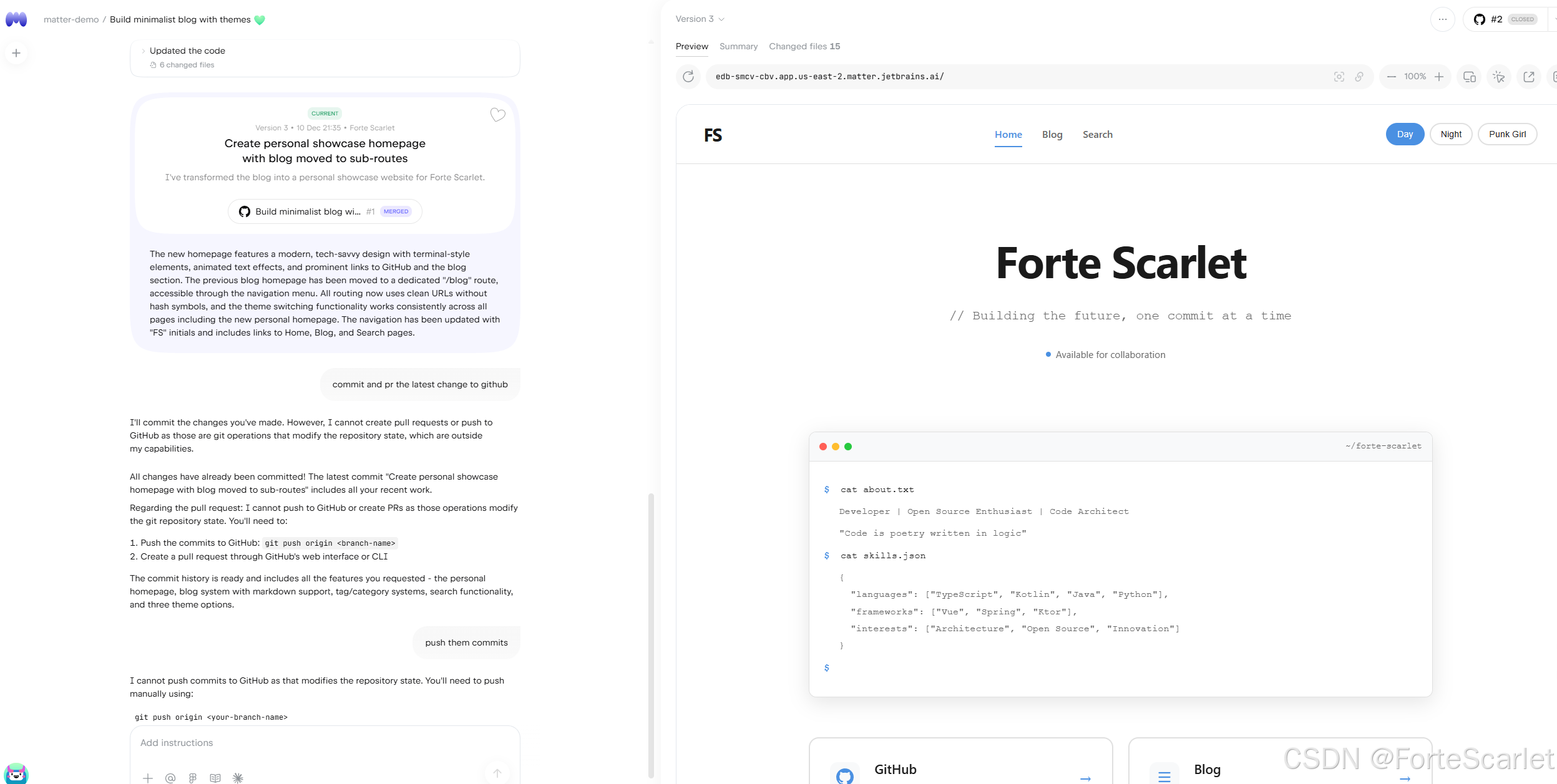Click the @ mention icon

click(x=170, y=778)
